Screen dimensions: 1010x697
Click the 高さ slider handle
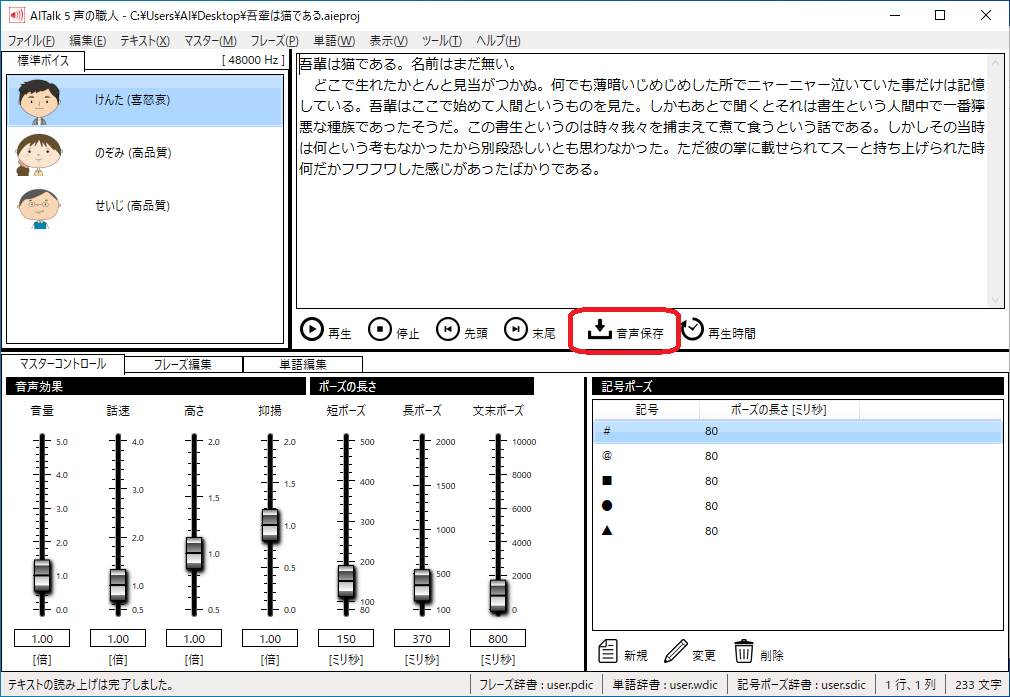pyautogui.click(x=194, y=553)
